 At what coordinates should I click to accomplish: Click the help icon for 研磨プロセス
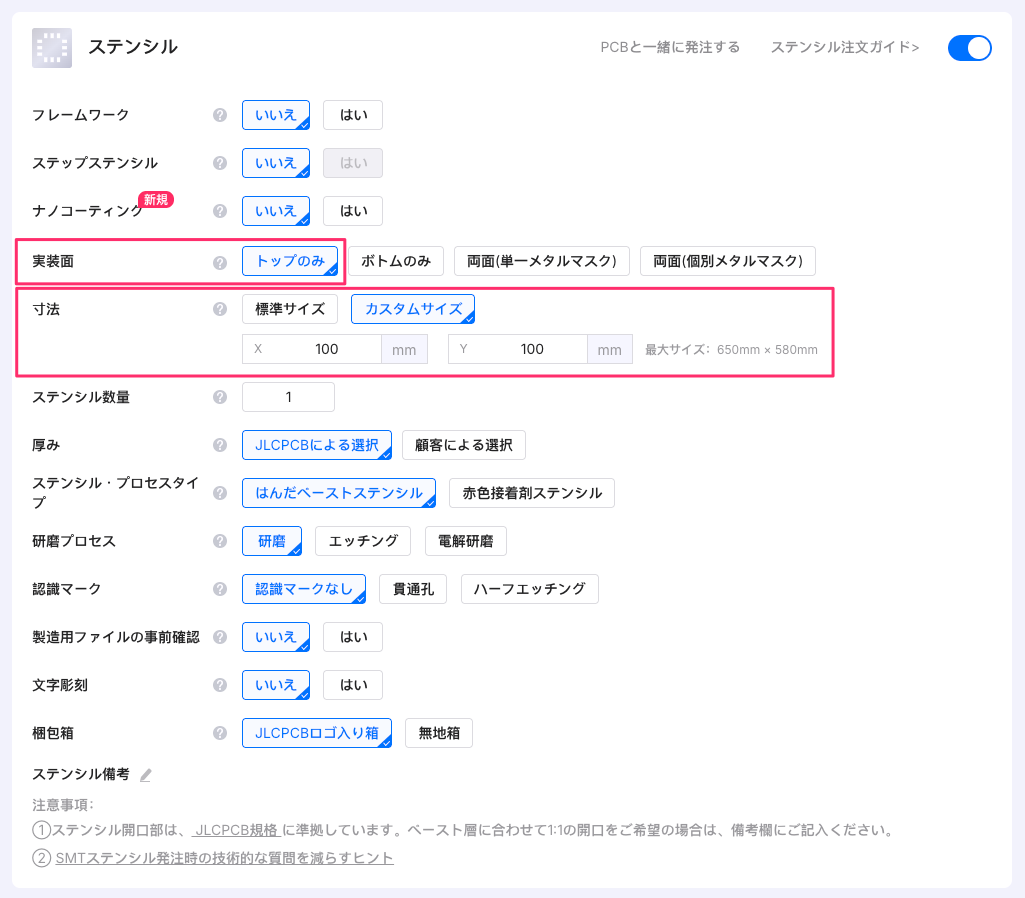click(220, 541)
